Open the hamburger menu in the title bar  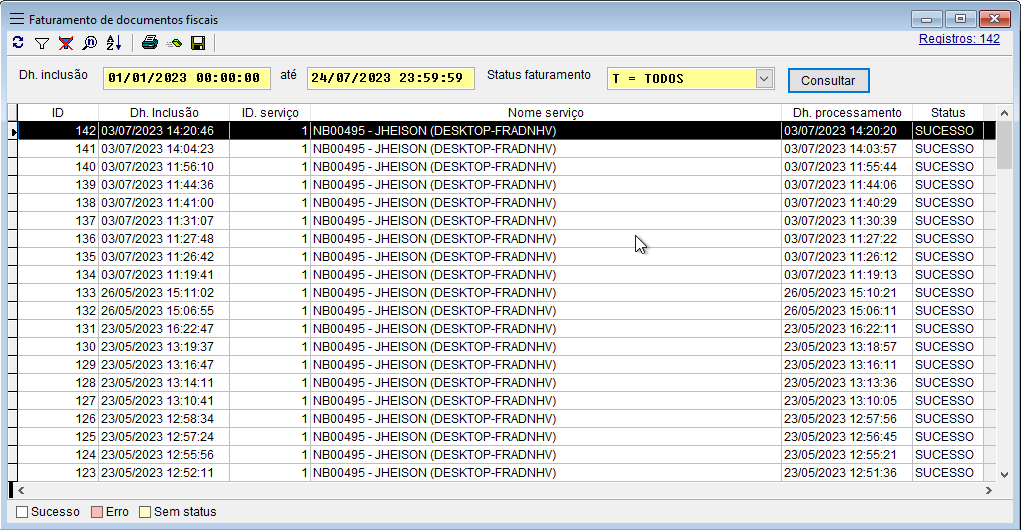(x=17, y=19)
